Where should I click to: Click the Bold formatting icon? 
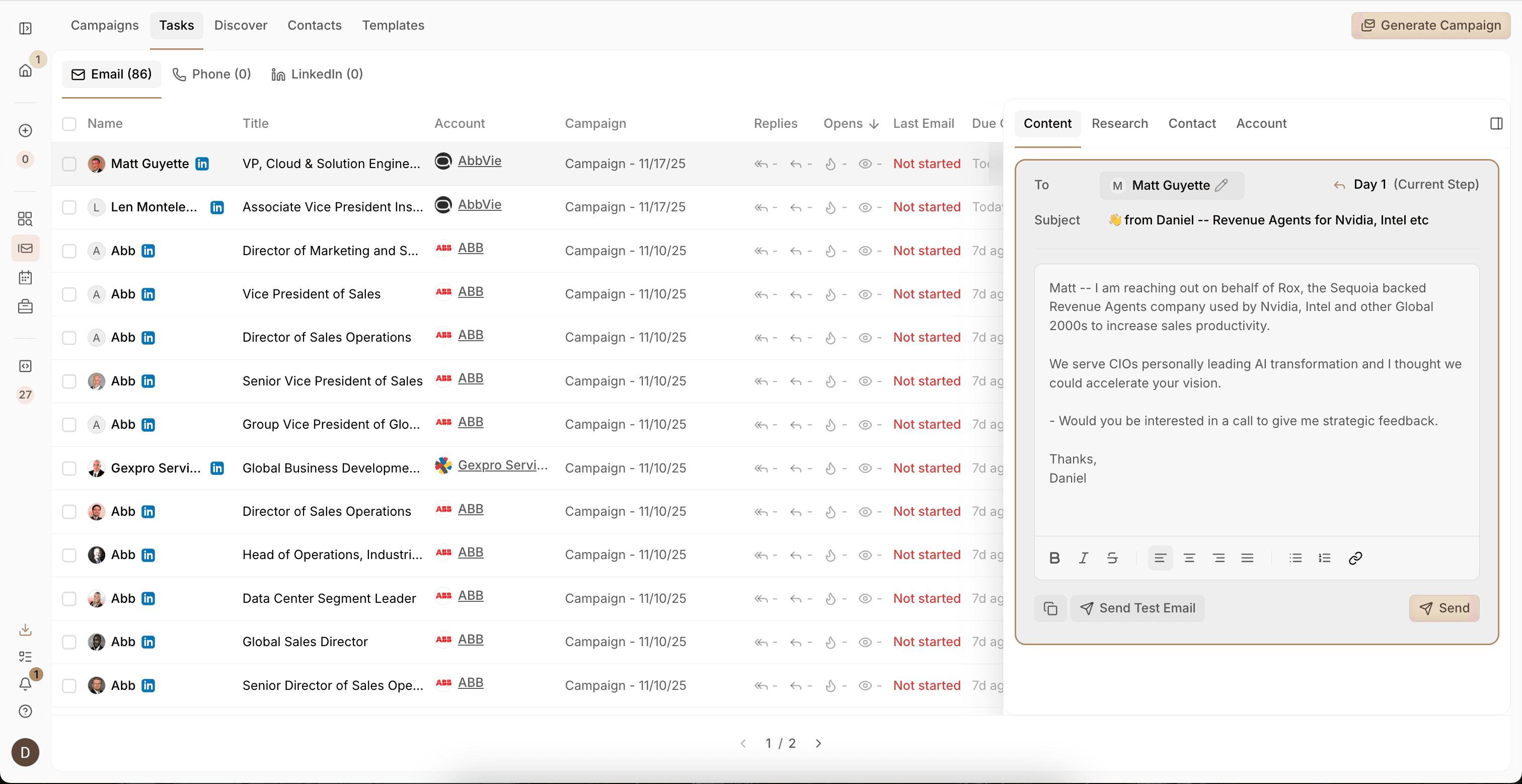point(1054,558)
